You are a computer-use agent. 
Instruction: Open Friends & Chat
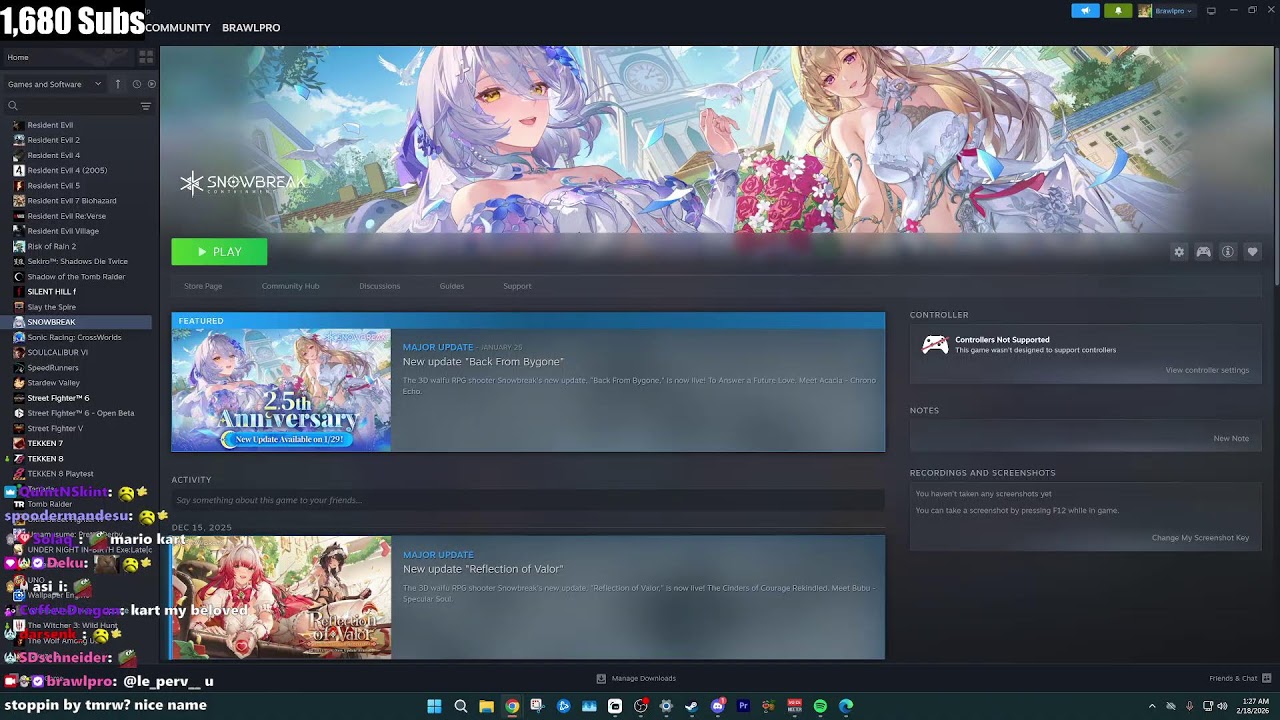(1239, 678)
